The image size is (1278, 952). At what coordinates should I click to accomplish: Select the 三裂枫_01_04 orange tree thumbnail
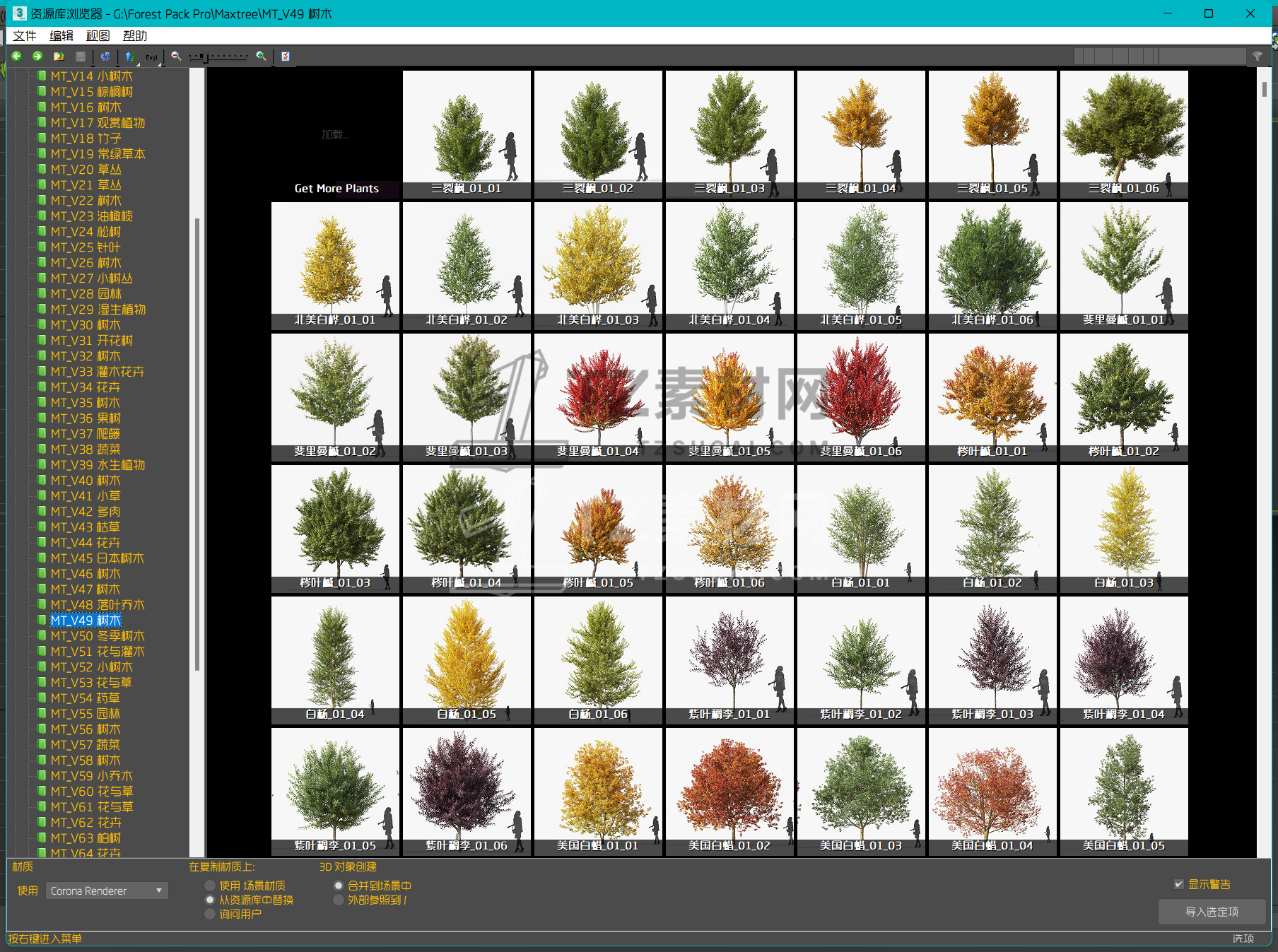[x=861, y=134]
